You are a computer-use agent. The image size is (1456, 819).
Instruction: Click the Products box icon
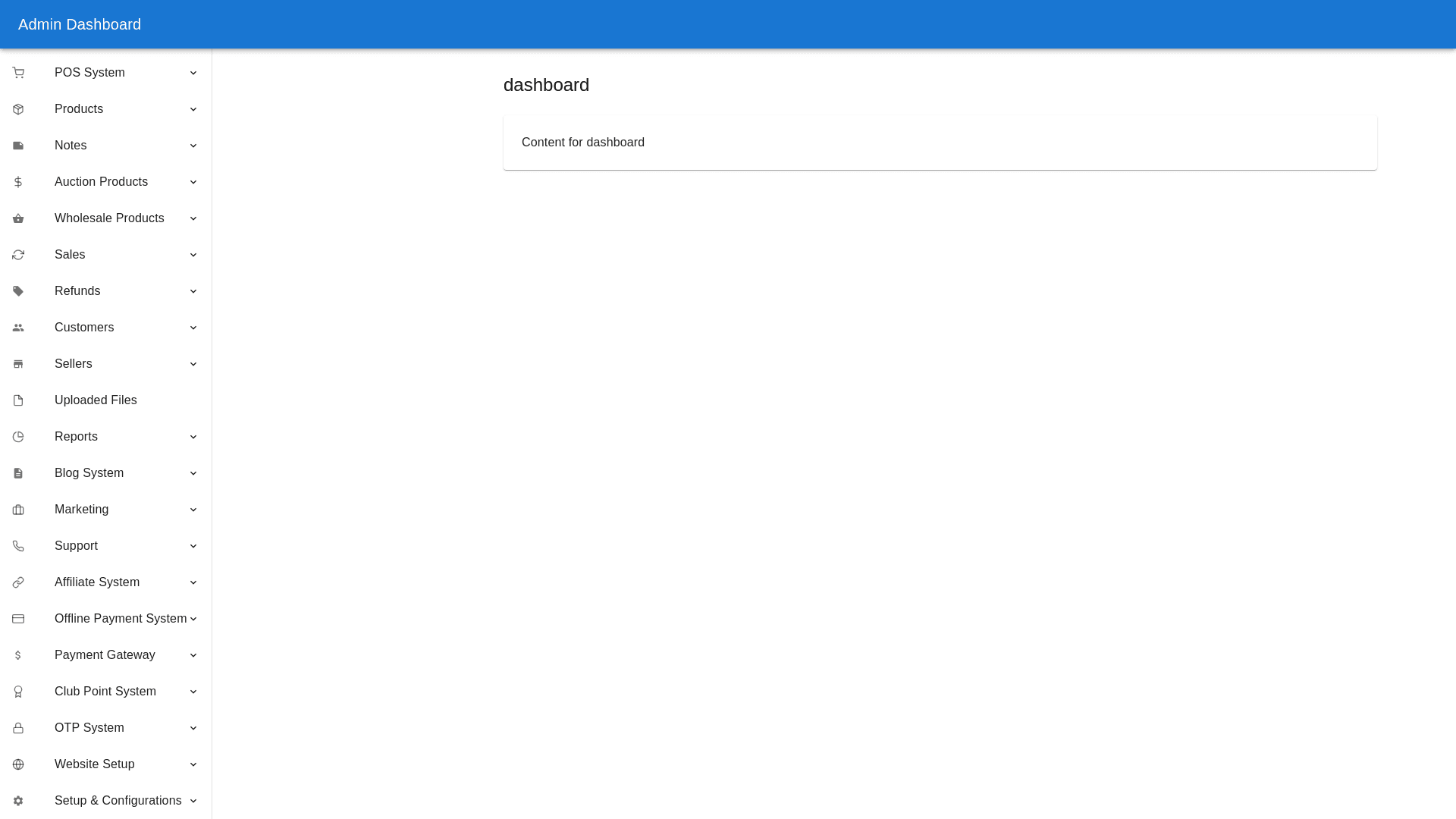click(x=18, y=109)
